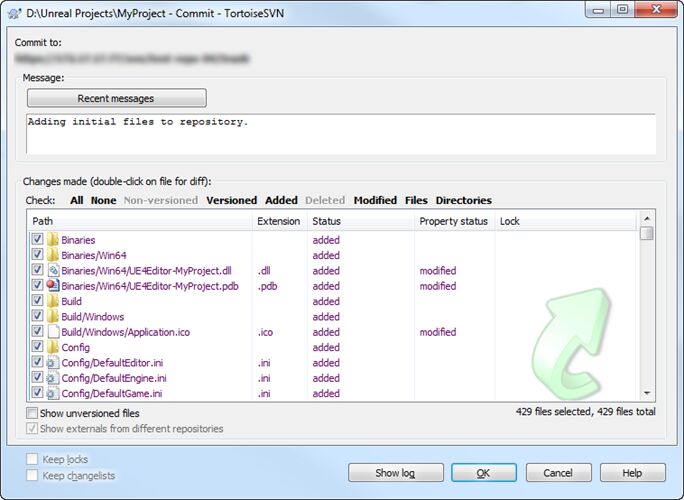Viewport: 684px width, 500px height.
Task: Click inside the commit message field
Action: point(341,134)
